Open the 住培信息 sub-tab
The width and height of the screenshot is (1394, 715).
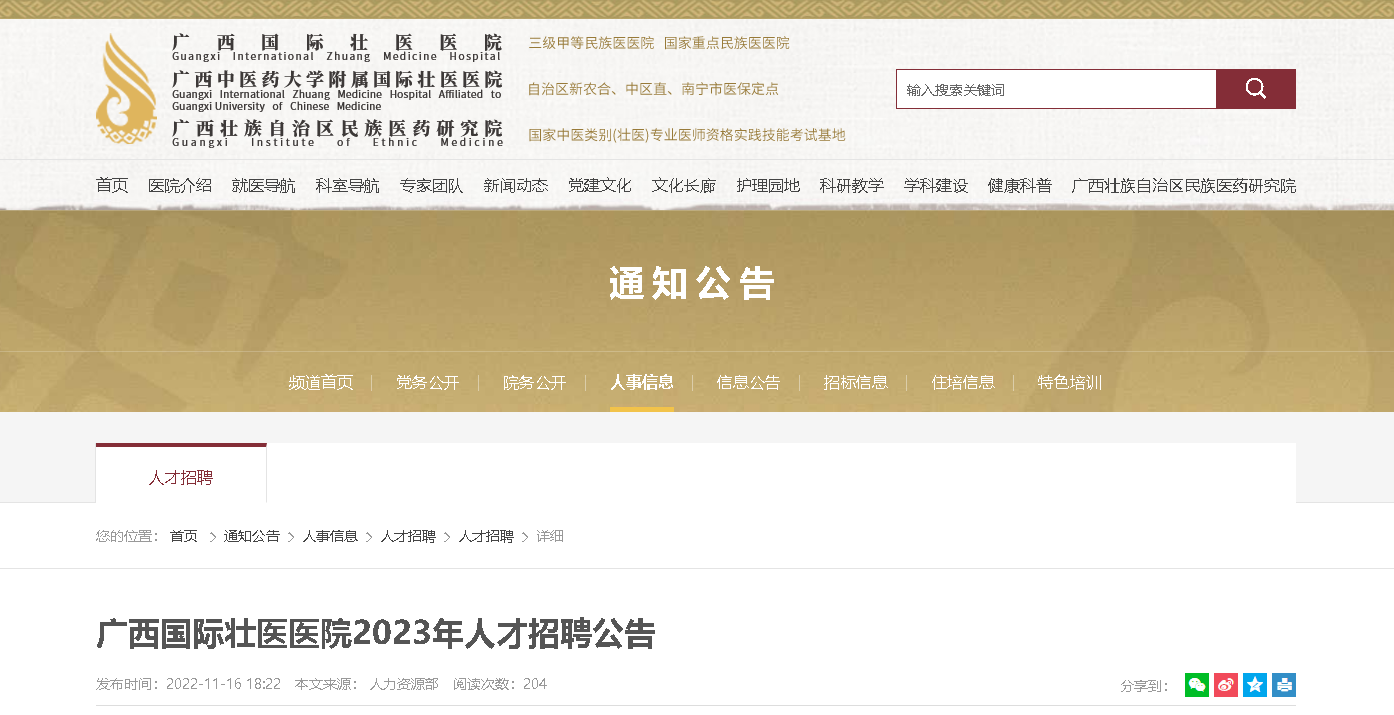pos(963,382)
